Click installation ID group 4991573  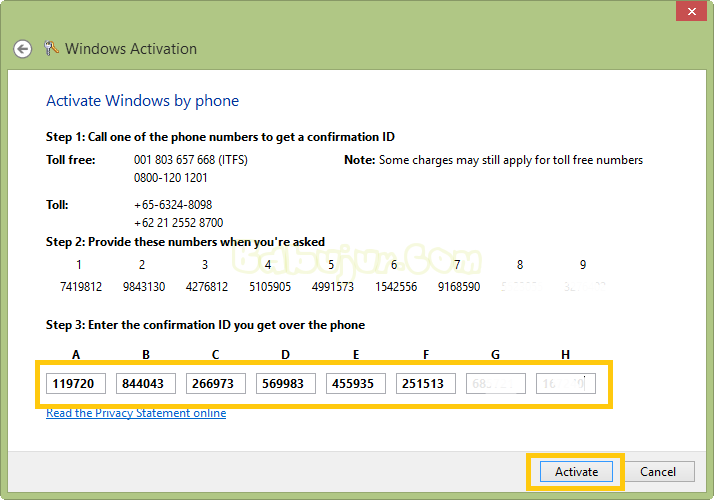(x=333, y=287)
